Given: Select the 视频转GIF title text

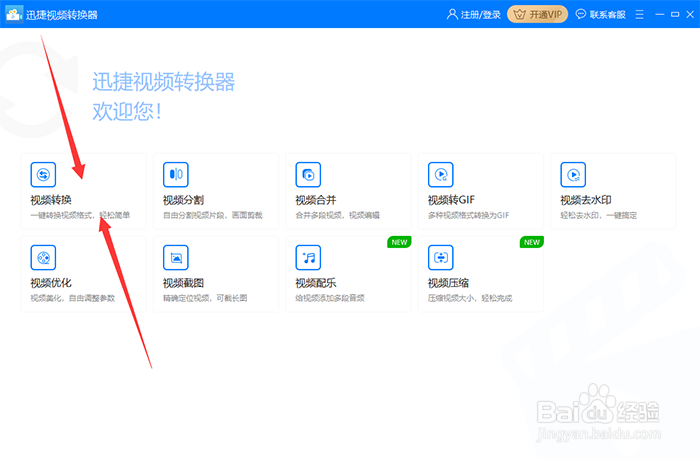Looking at the screenshot, I should (x=451, y=200).
